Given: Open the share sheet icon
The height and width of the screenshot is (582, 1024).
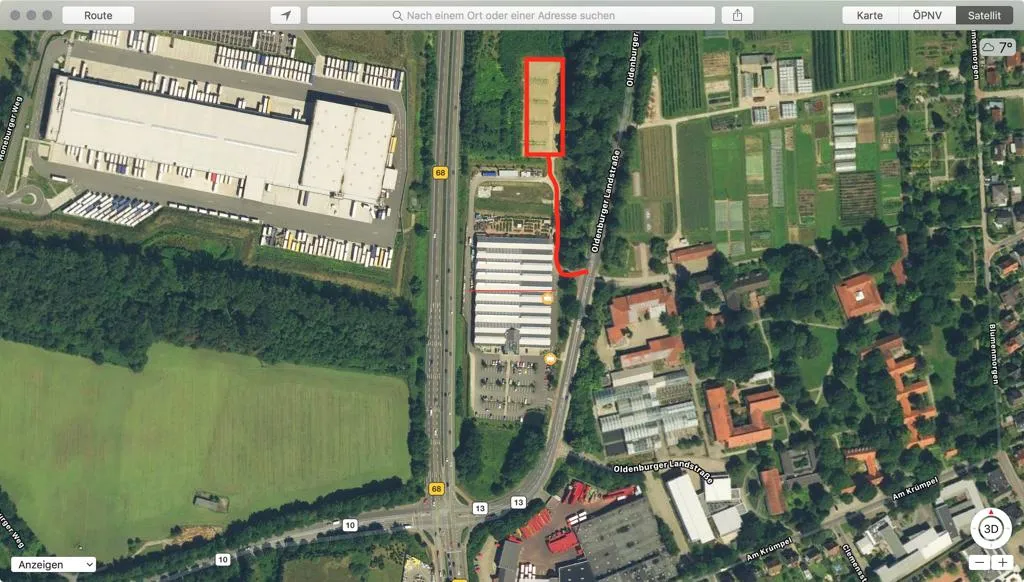Looking at the screenshot, I should click(x=737, y=15).
